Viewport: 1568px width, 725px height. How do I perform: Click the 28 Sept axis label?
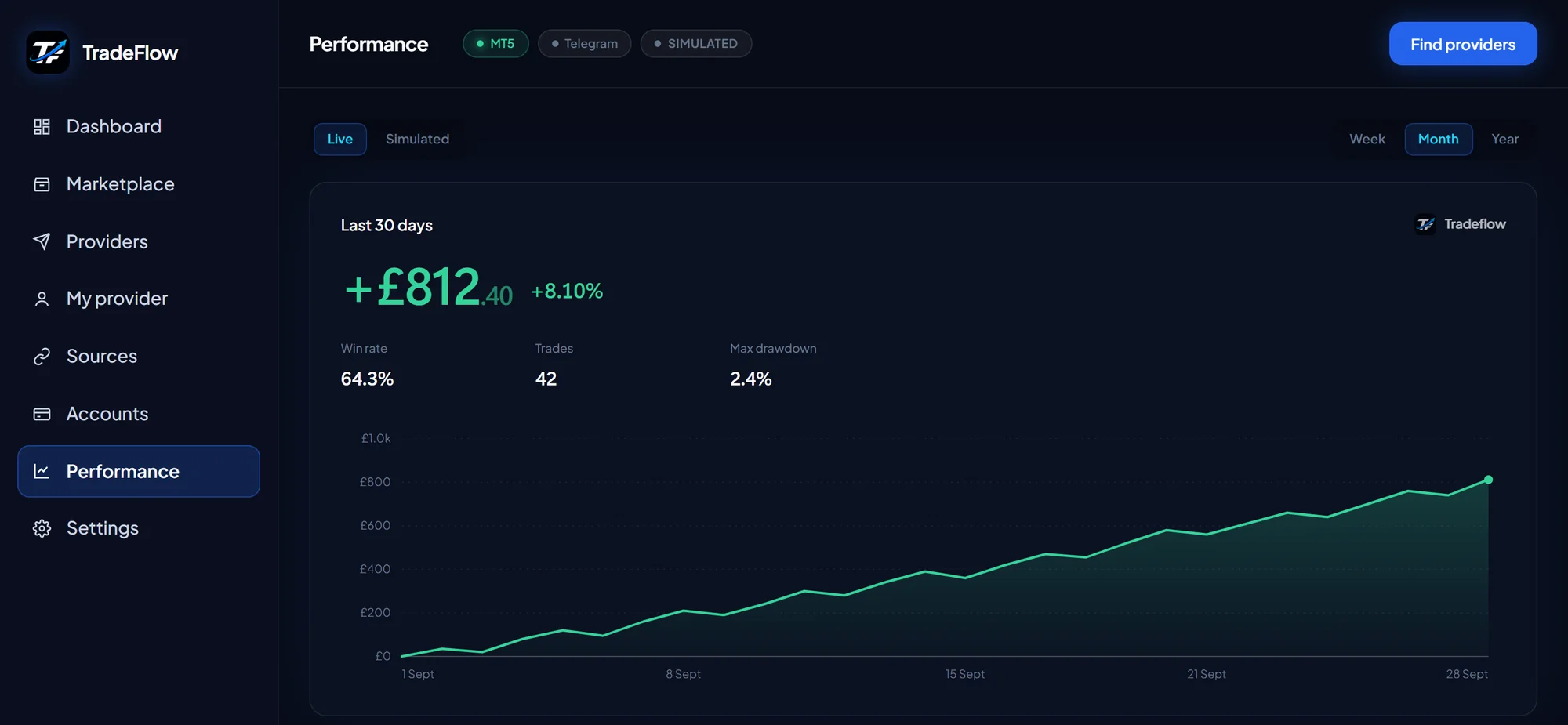1467,674
